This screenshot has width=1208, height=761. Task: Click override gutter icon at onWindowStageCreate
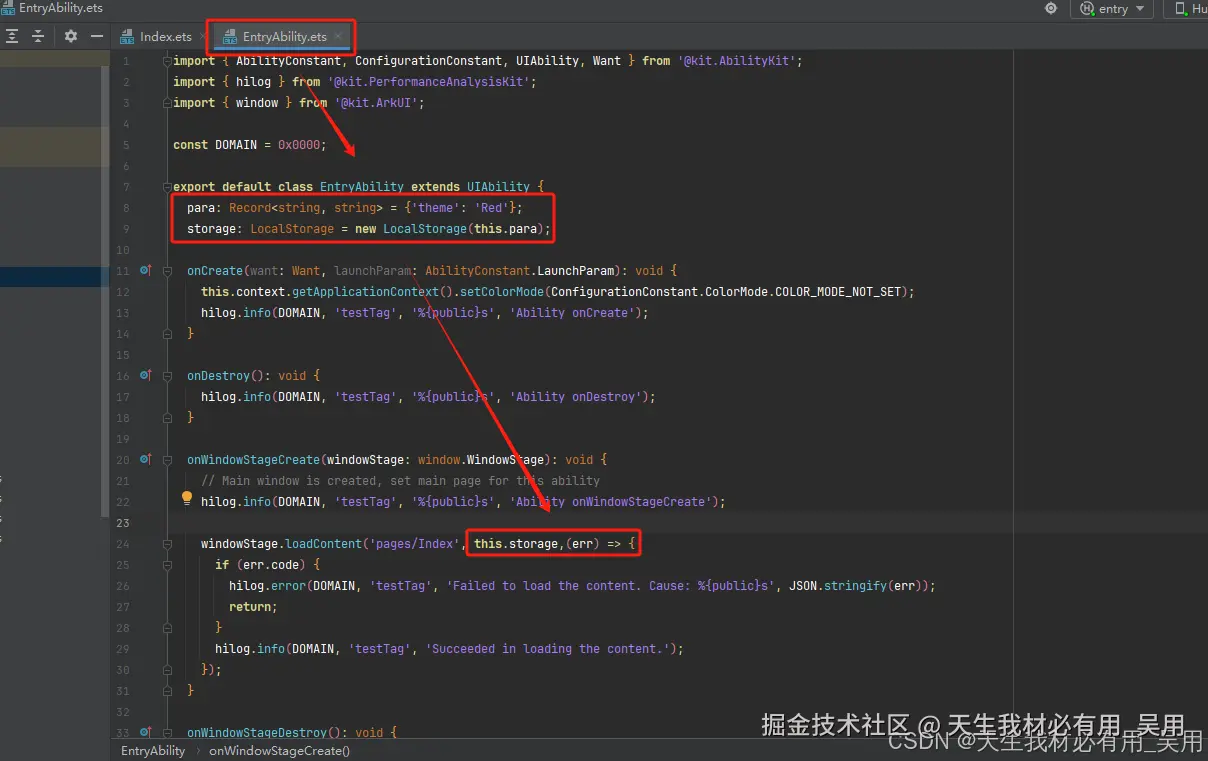145,459
